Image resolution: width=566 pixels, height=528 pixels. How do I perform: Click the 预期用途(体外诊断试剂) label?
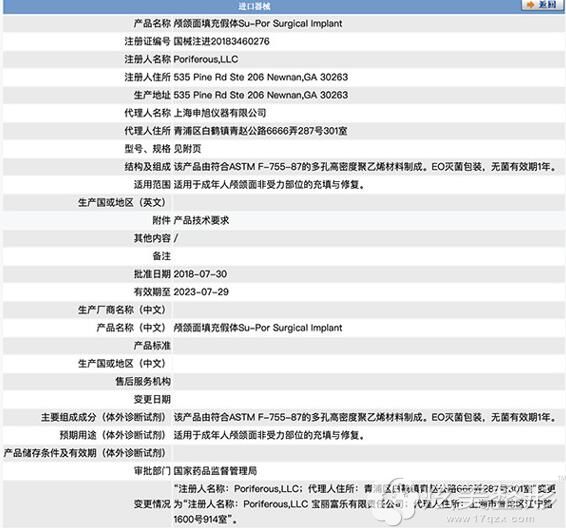pos(114,436)
